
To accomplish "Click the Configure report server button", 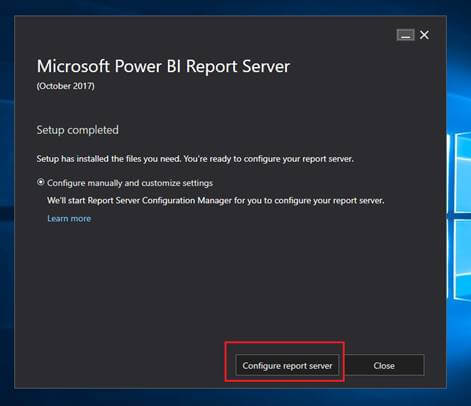I will pos(287,365).
